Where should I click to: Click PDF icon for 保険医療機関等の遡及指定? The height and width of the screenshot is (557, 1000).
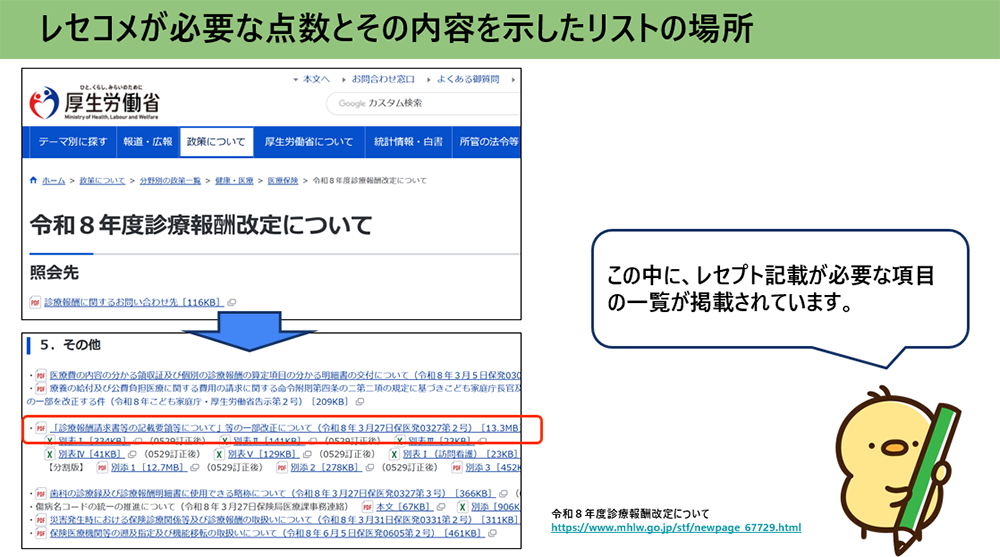pos(41,533)
